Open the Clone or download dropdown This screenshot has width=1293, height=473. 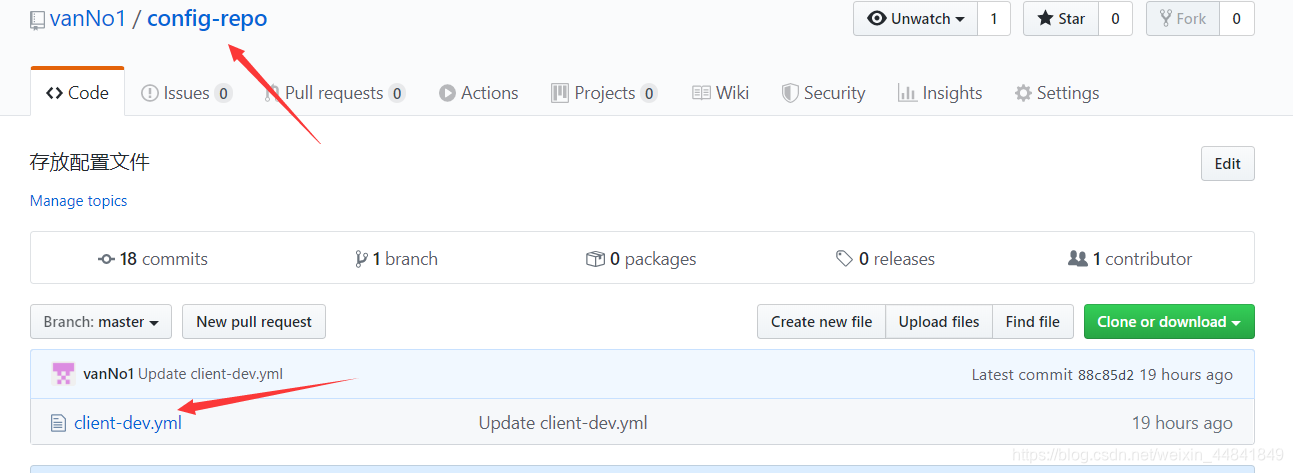[x=1169, y=322]
